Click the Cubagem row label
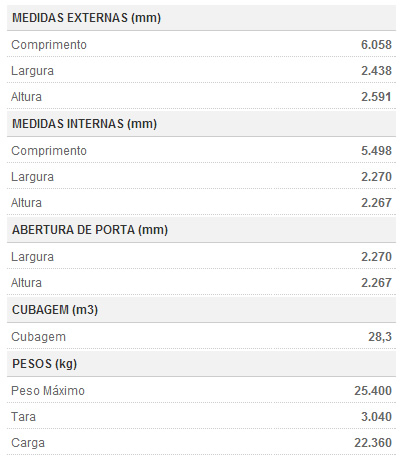408x461 pixels. [x=38, y=337]
